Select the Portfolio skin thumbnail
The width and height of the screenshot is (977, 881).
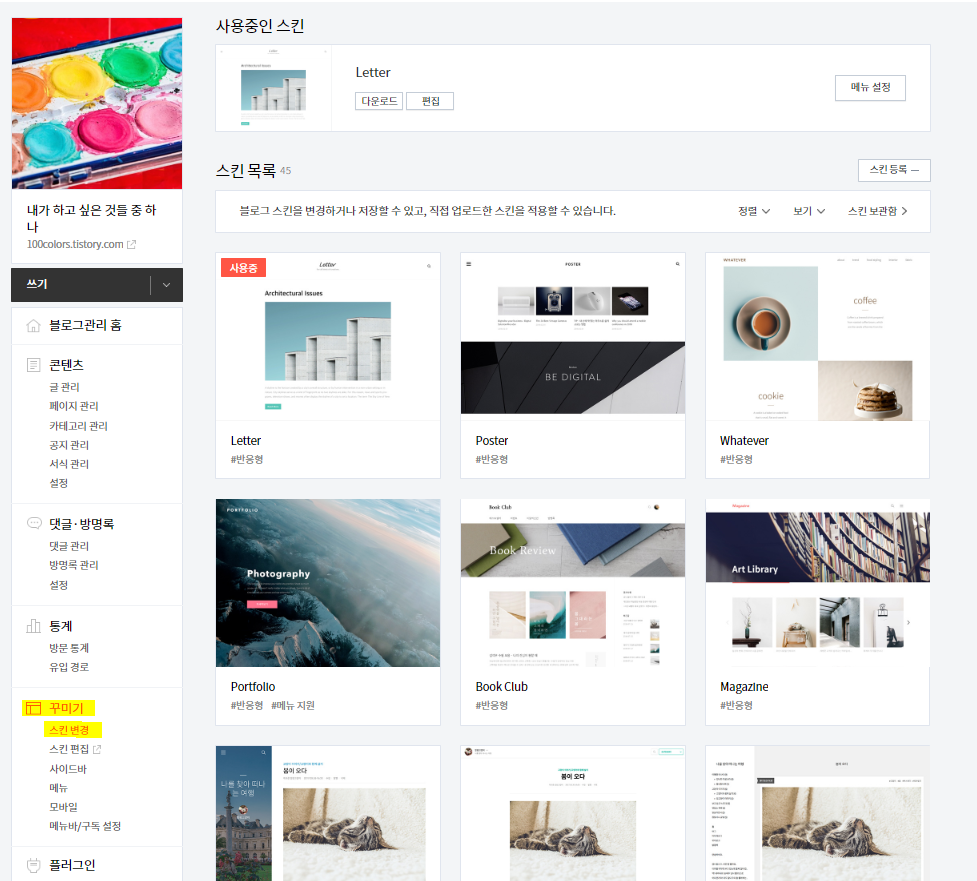click(328, 583)
